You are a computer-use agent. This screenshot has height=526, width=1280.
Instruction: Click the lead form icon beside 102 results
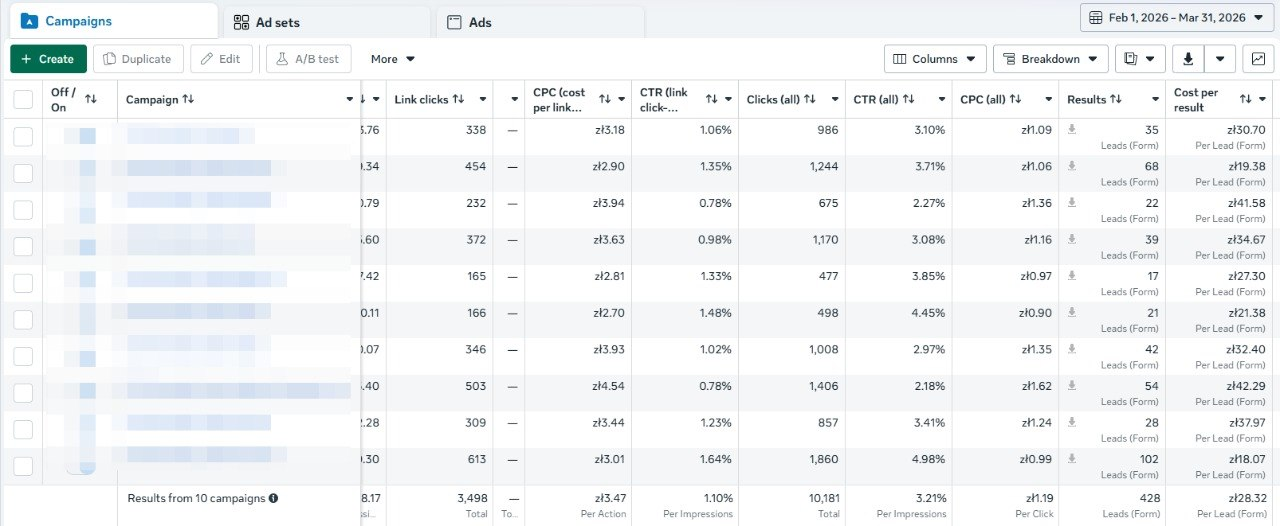pos(1072,458)
